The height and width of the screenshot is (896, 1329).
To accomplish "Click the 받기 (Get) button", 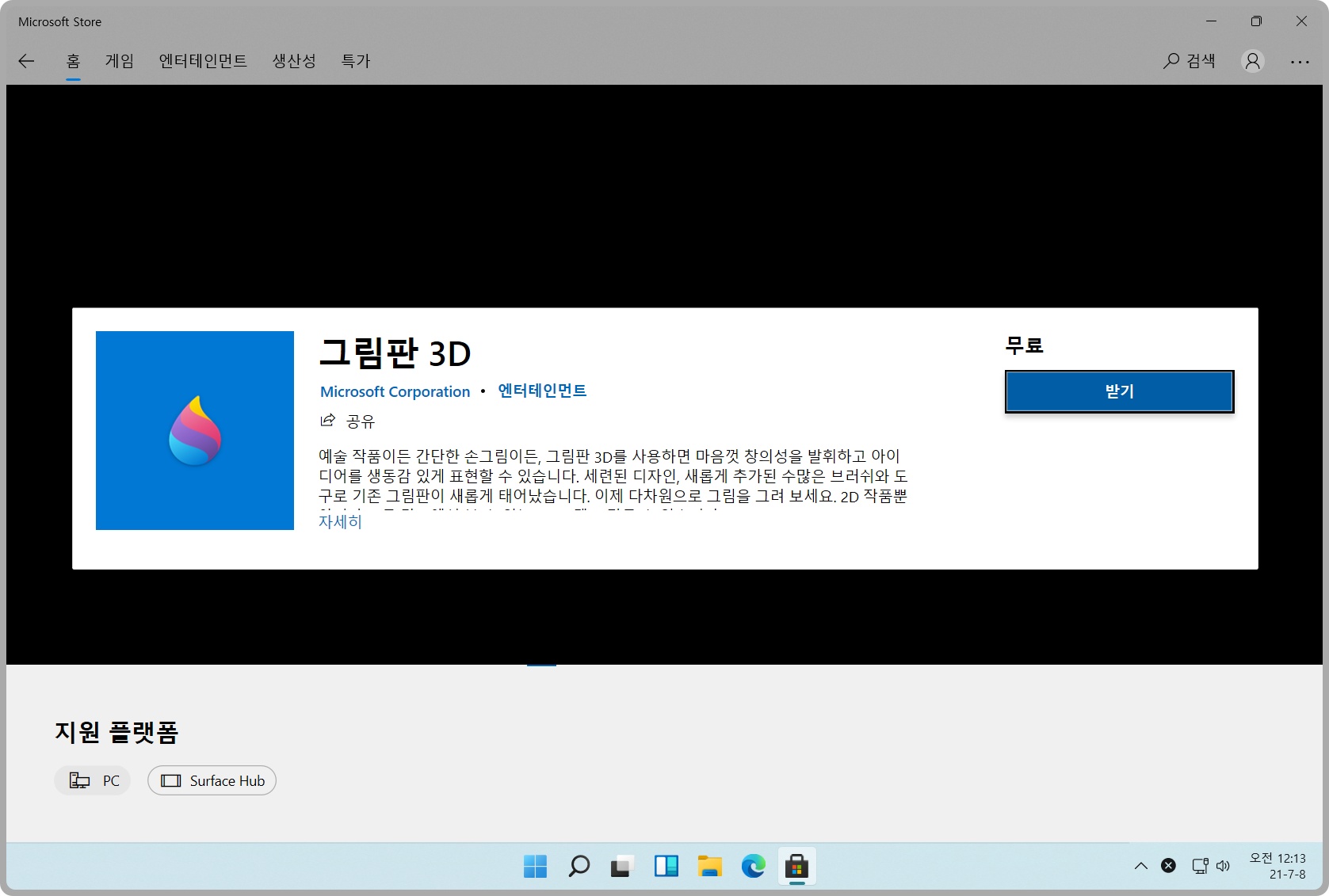I will 1118,391.
